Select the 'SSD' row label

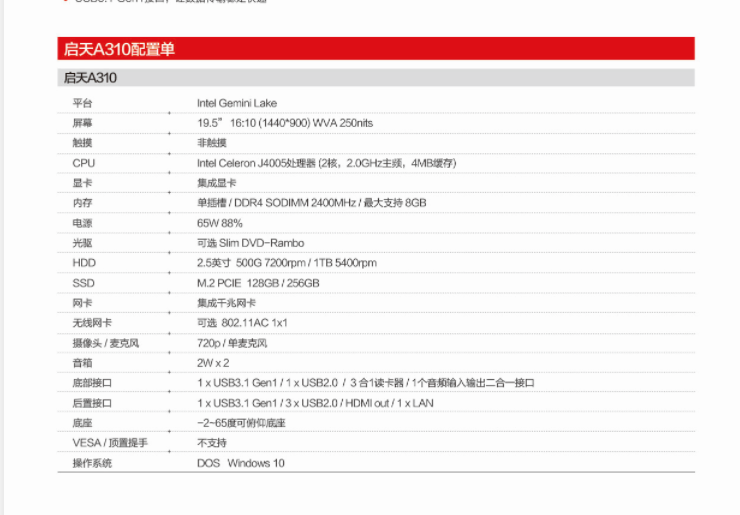[x=84, y=283]
